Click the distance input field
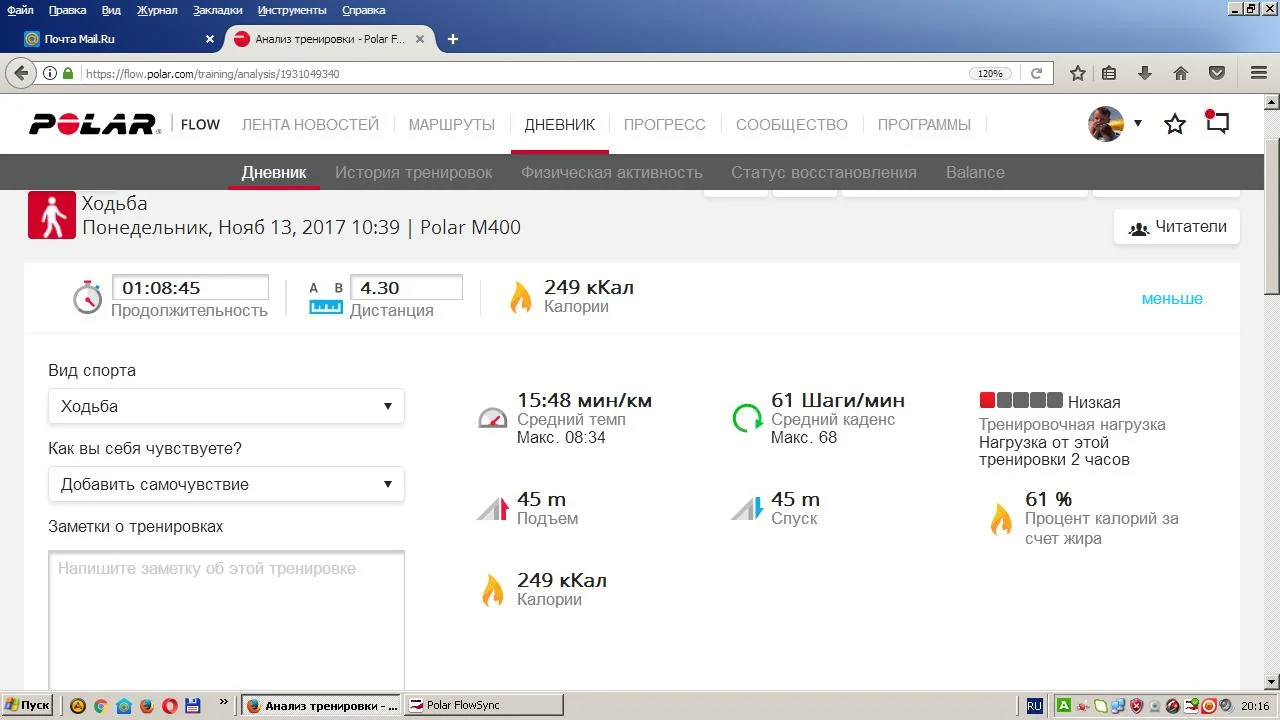This screenshot has width=1280, height=720. click(x=406, y=288)
